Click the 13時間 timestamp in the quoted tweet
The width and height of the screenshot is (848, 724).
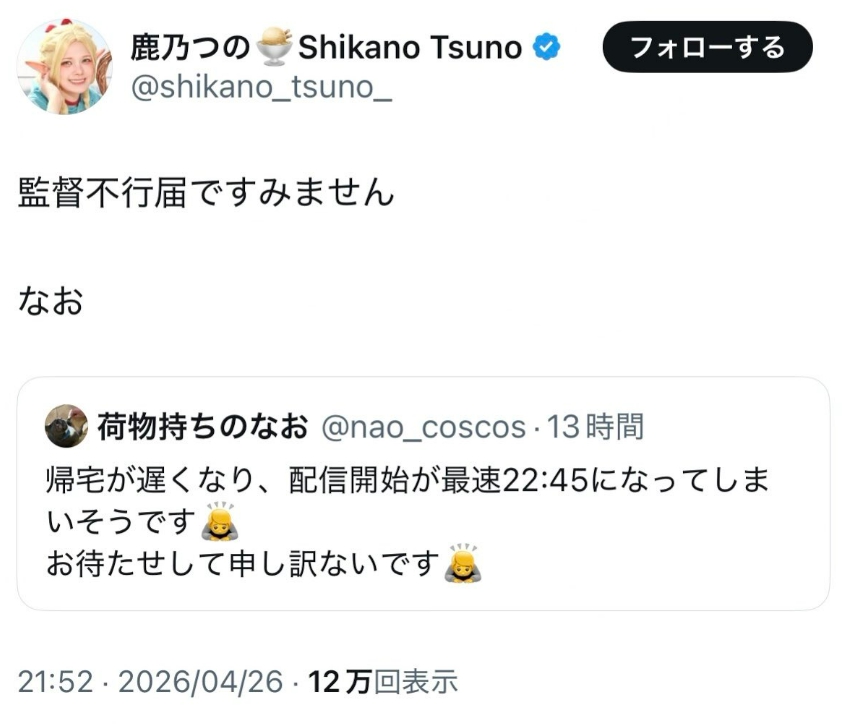click(x=596, y=427)
